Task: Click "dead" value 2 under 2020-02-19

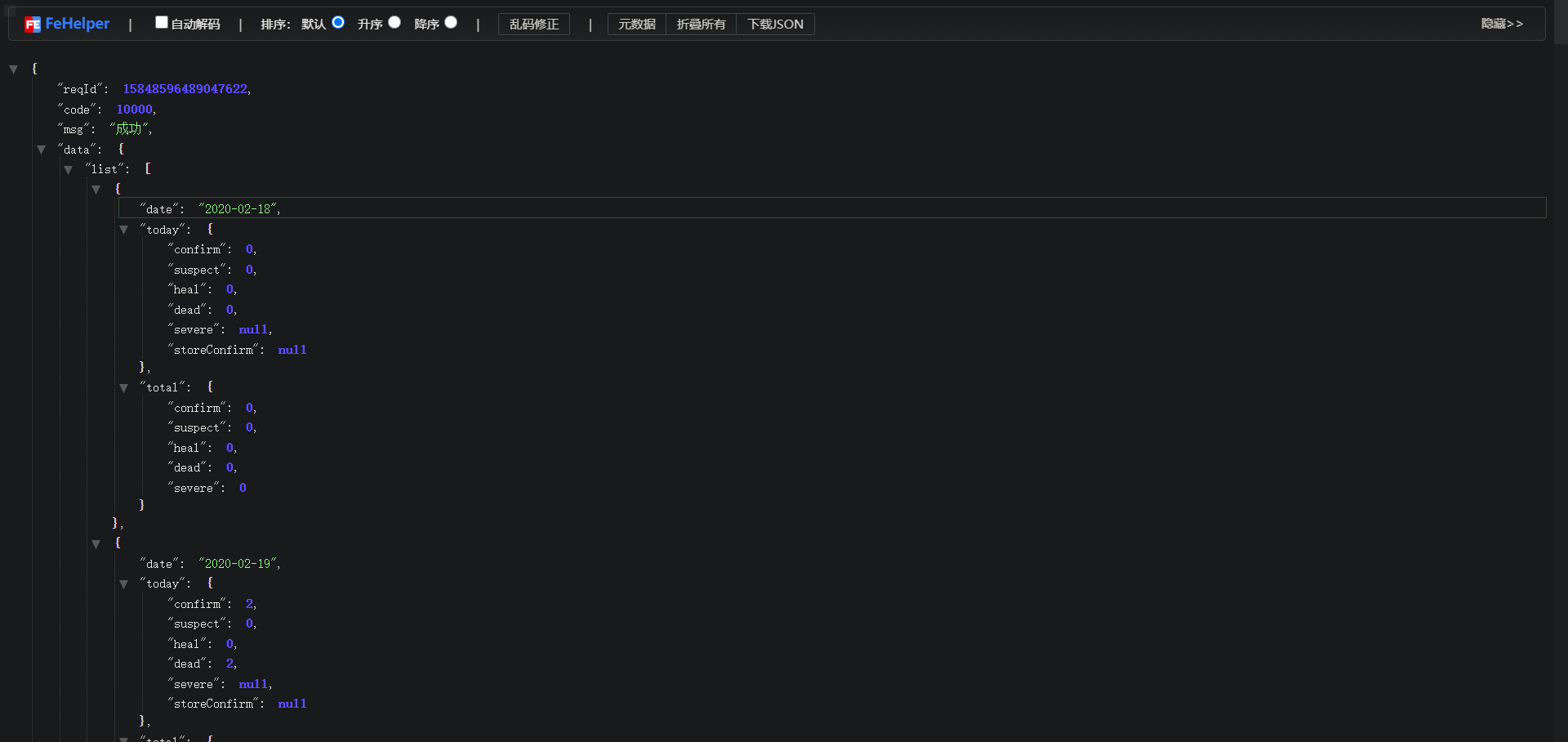Action: pyautogui.click(x=229, y=664)
